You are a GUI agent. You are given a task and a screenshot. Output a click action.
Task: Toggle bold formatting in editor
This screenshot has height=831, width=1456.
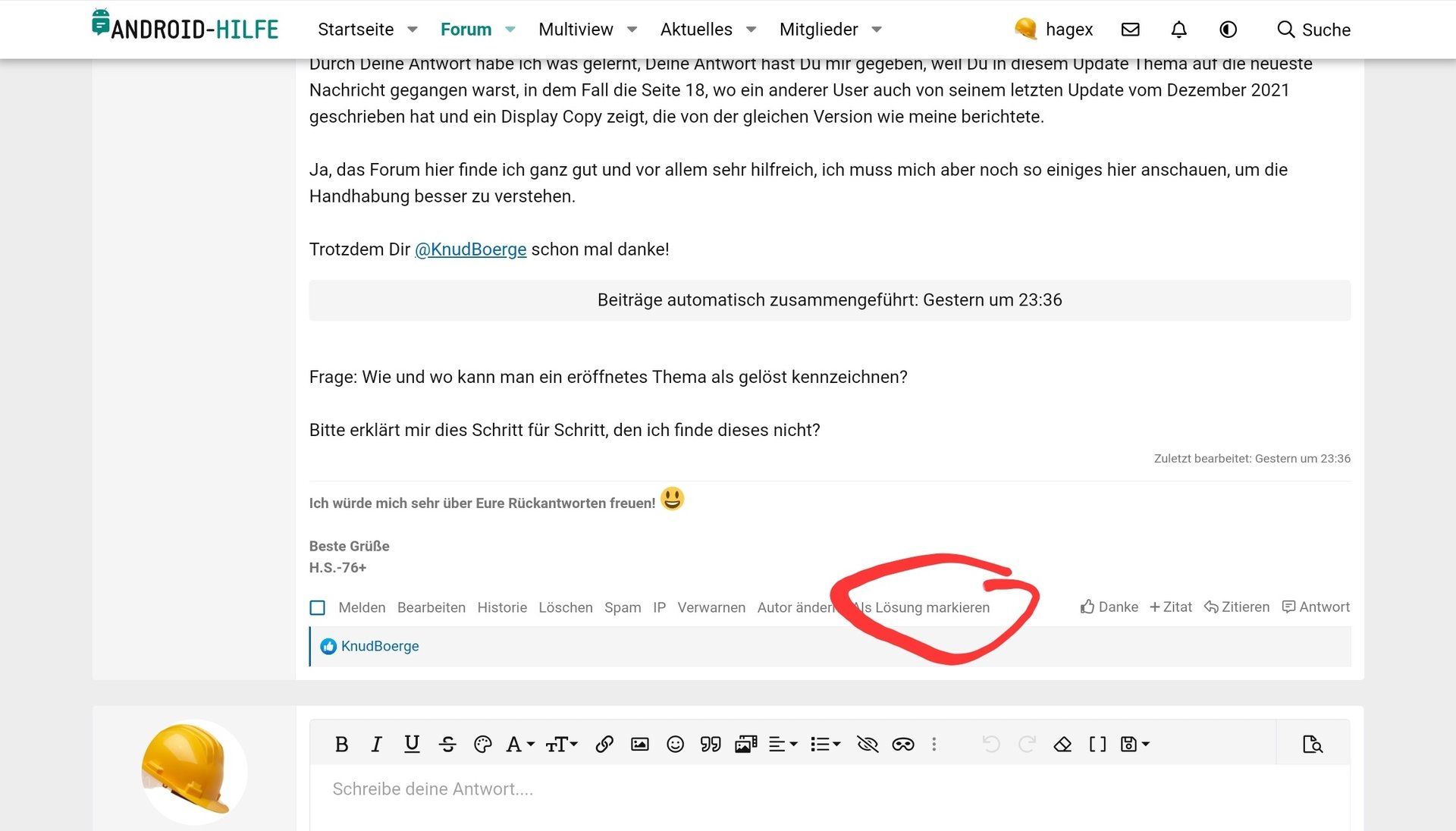pos(341,745)
